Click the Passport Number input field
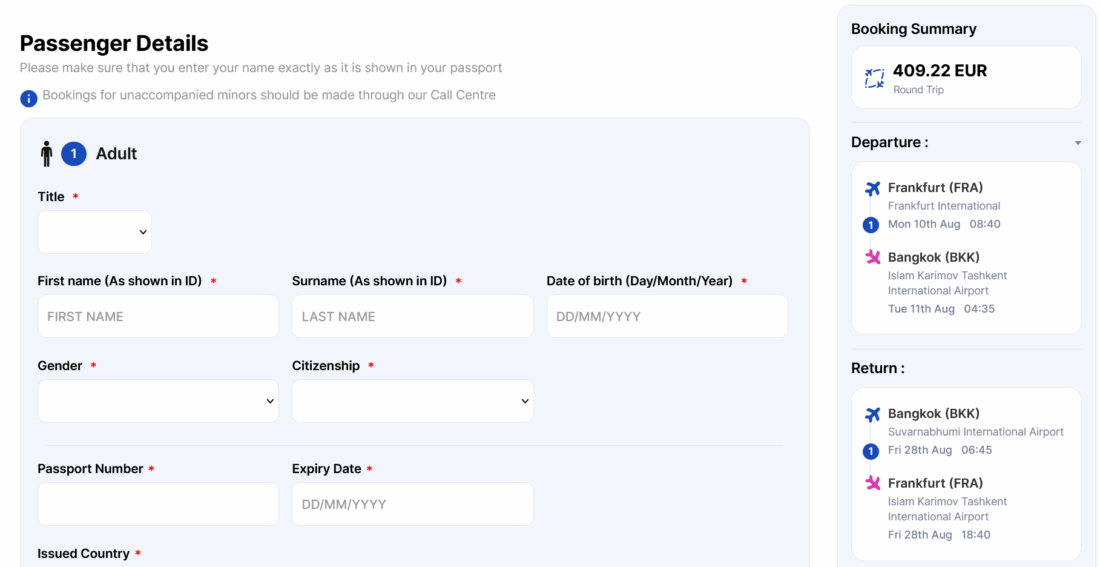Image resolution: width=1100 pixels, height=567 pixels. click(158, 504)
